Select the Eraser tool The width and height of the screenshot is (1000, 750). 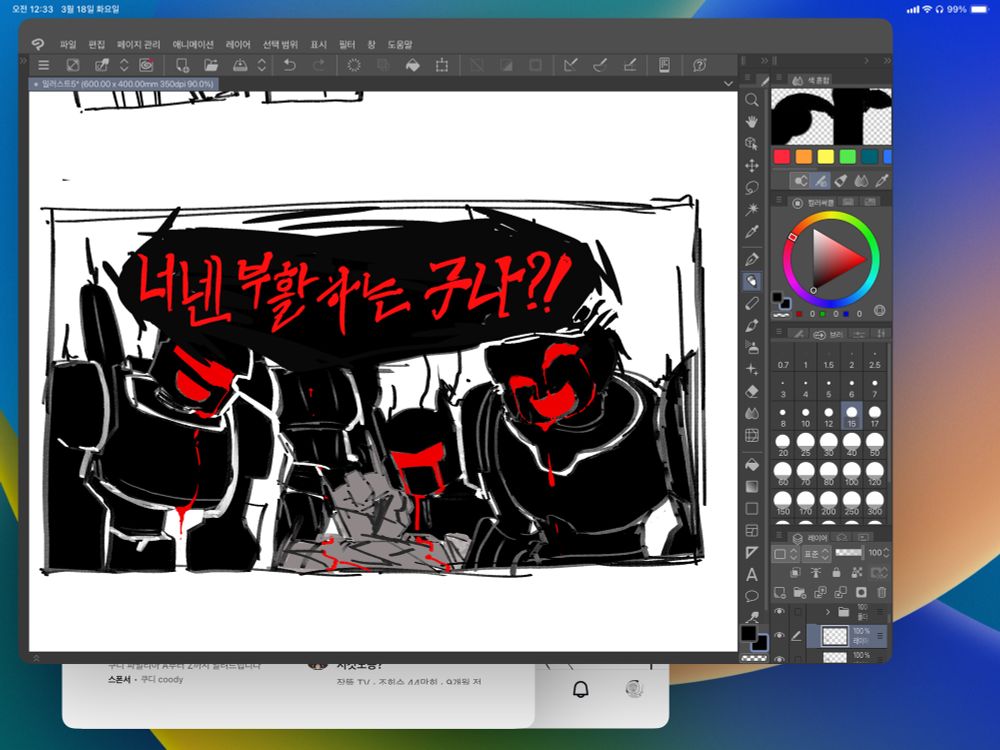[752, 392]
